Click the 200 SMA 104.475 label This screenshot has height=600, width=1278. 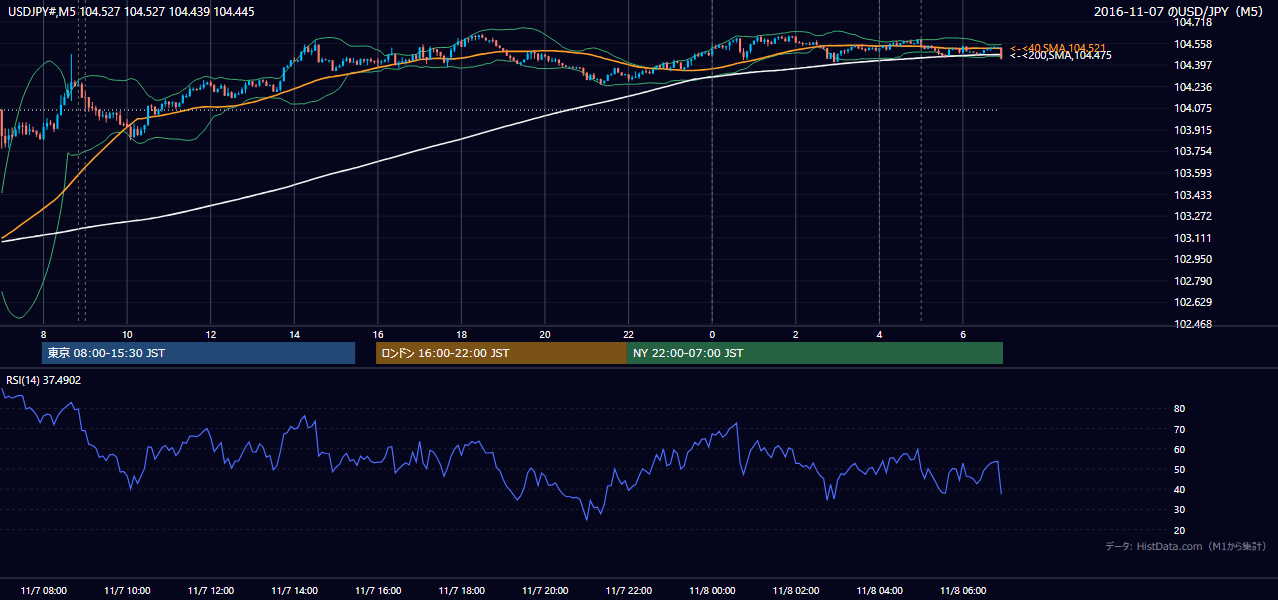(1061, 56)
